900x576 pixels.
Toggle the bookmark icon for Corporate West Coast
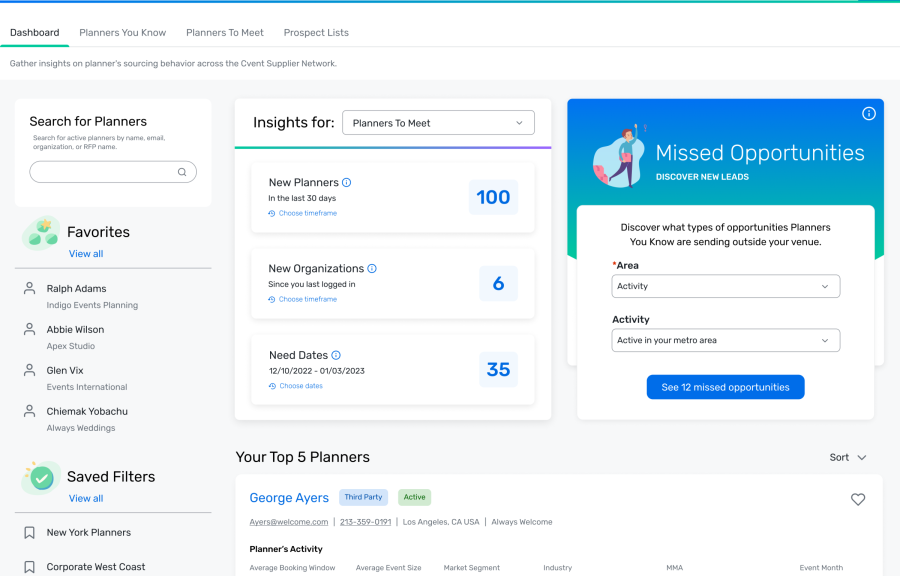[x=31, y=565]
